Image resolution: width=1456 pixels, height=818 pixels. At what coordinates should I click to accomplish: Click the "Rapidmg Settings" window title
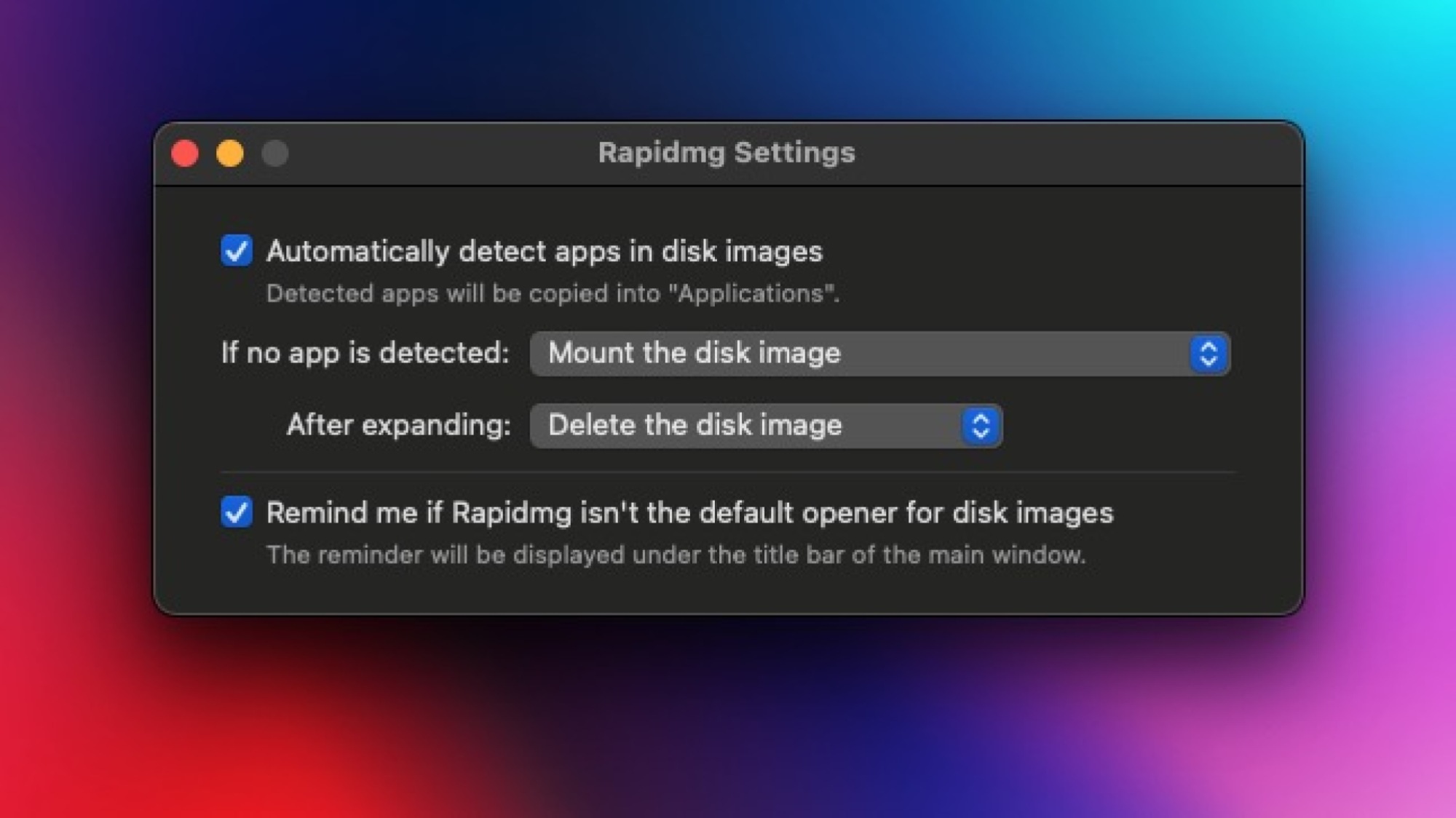pyautogui.click(x=727, y=153)
